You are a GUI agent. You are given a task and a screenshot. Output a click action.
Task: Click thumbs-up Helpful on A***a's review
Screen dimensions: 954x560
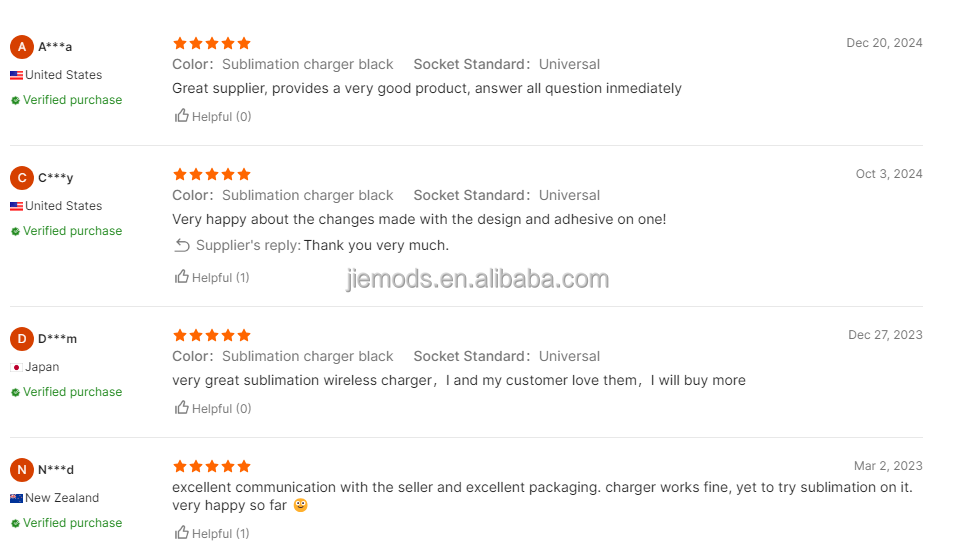click(x=182, y=116)
